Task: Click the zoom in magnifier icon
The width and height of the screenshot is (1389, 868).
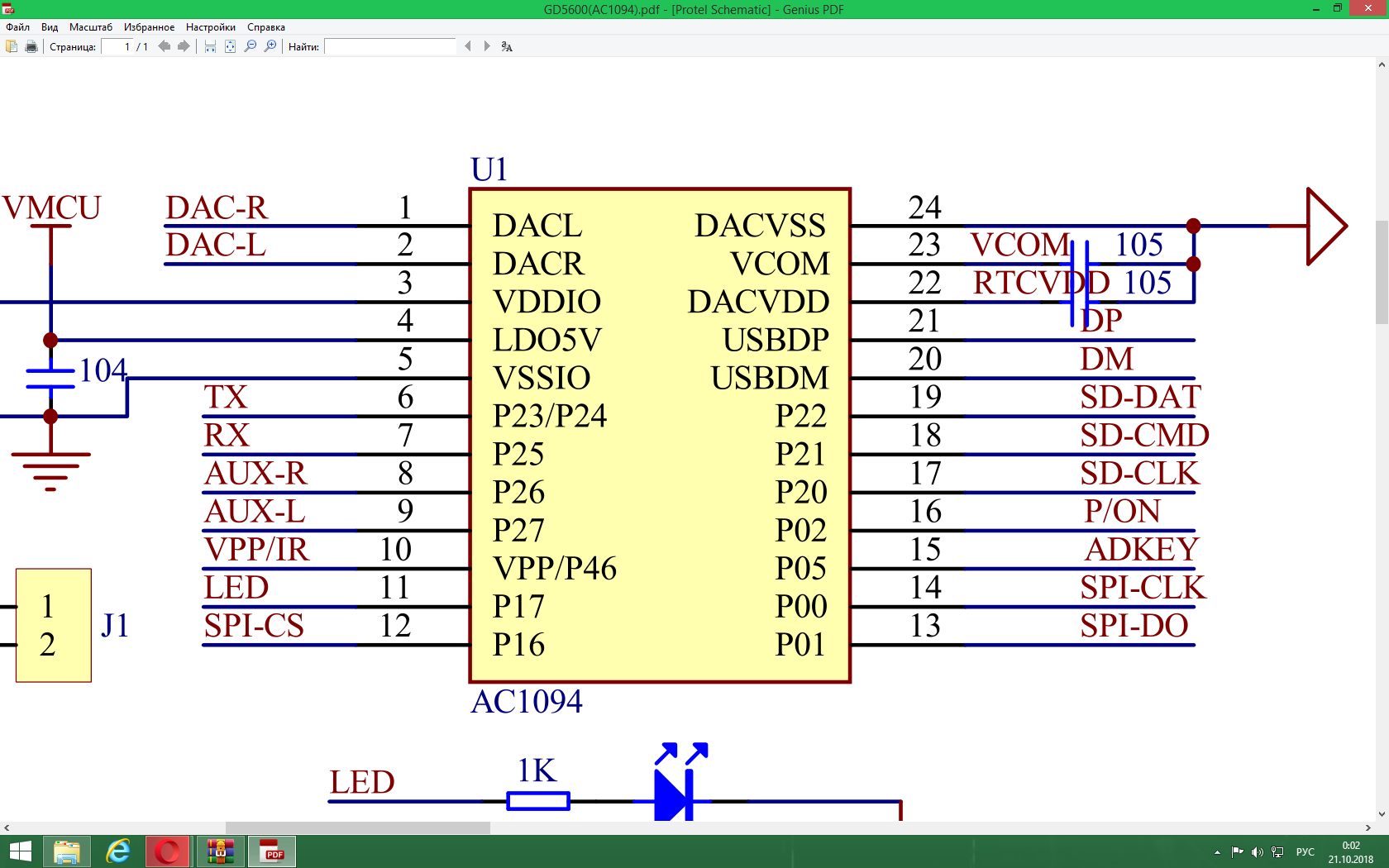Action: point(270,46)
